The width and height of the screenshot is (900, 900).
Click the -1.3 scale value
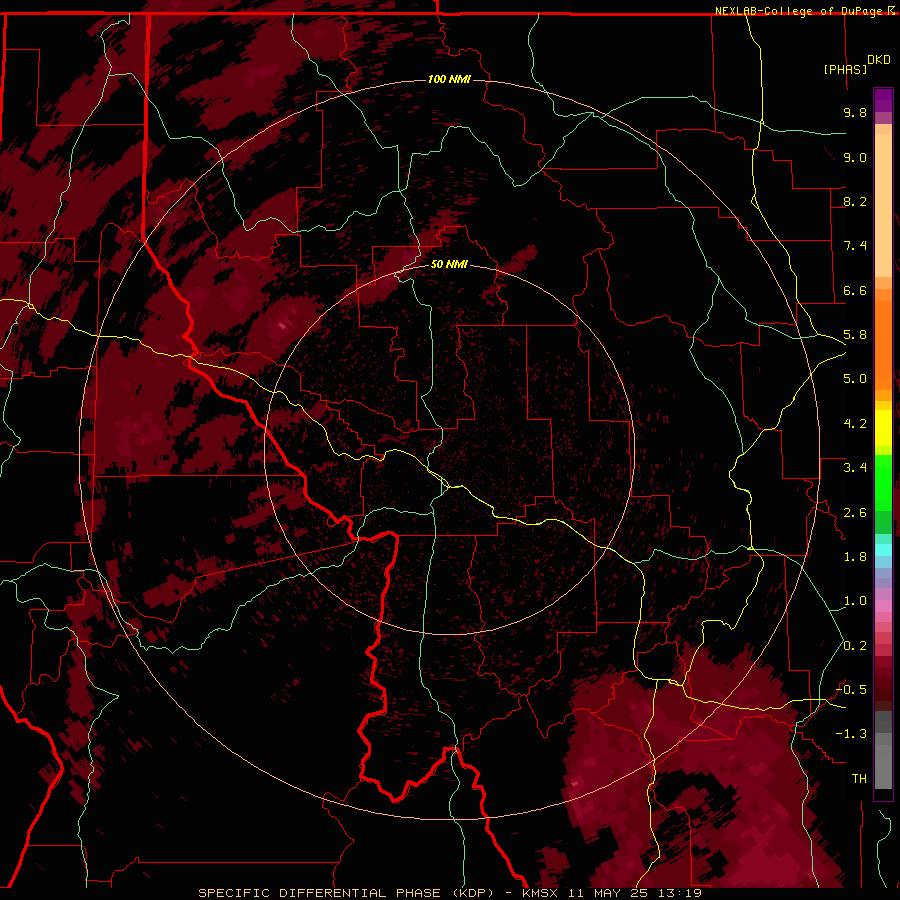851,734
